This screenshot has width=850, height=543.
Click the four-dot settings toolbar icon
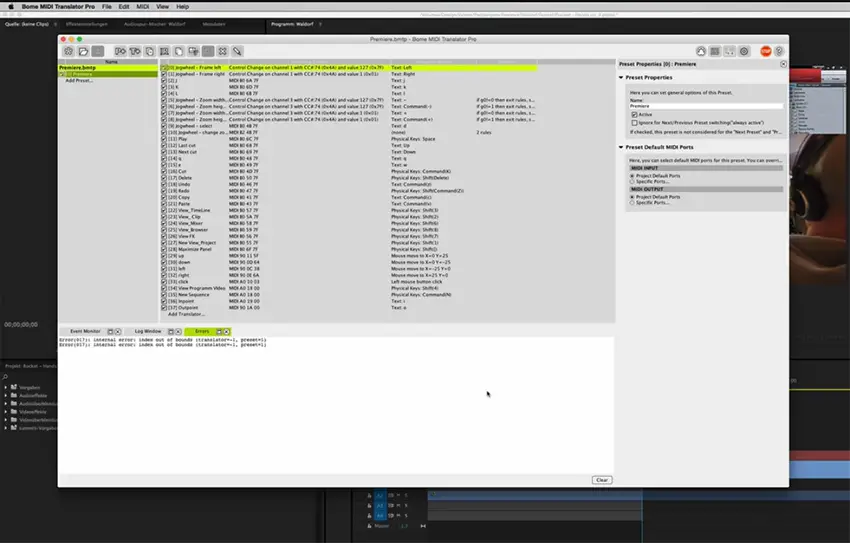pos(223,51)
